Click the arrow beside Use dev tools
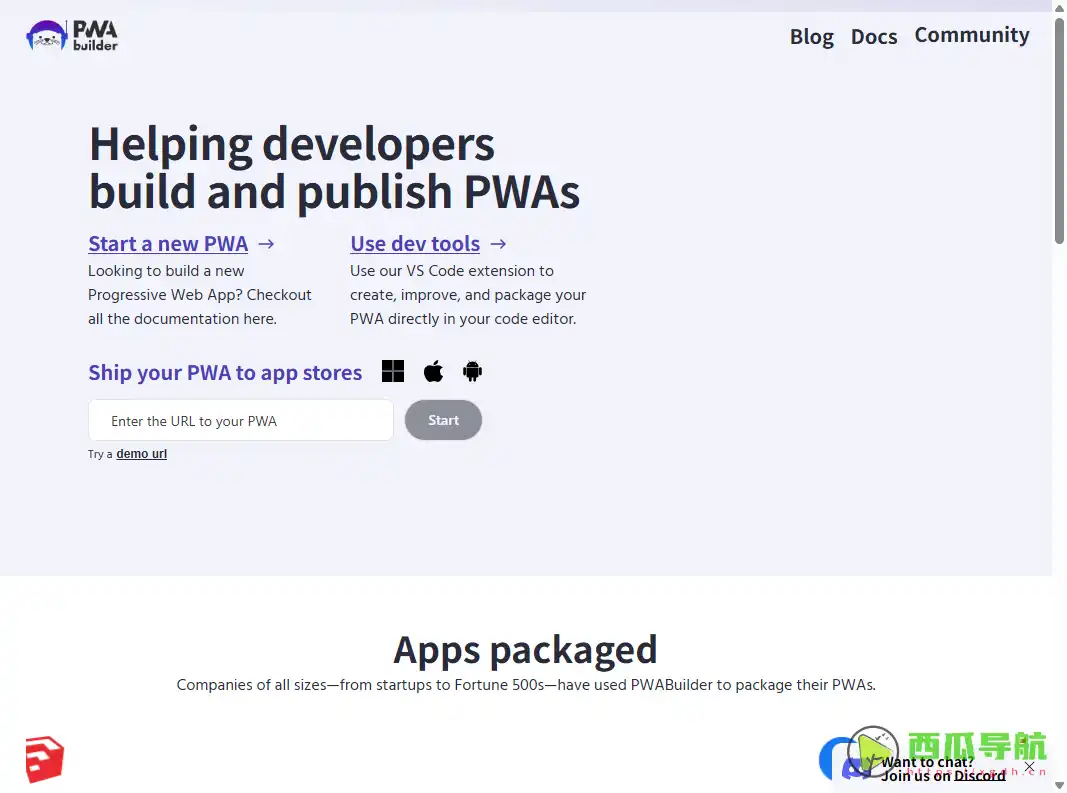Viewport: 1067px width, 793px height. tap(497, 243)
